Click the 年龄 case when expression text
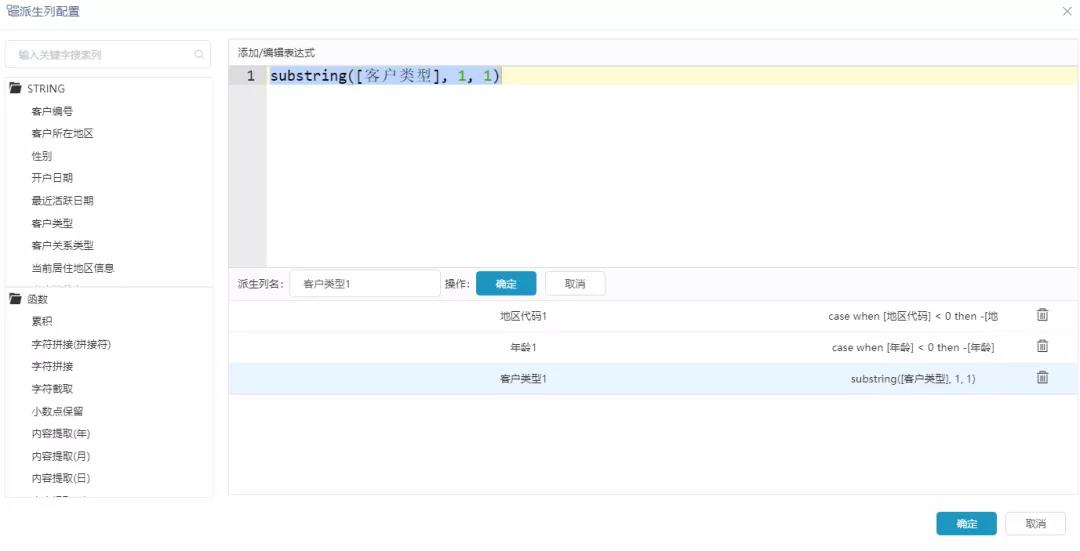The height and width of the screenshot is (551, 1080). (913, 347)
